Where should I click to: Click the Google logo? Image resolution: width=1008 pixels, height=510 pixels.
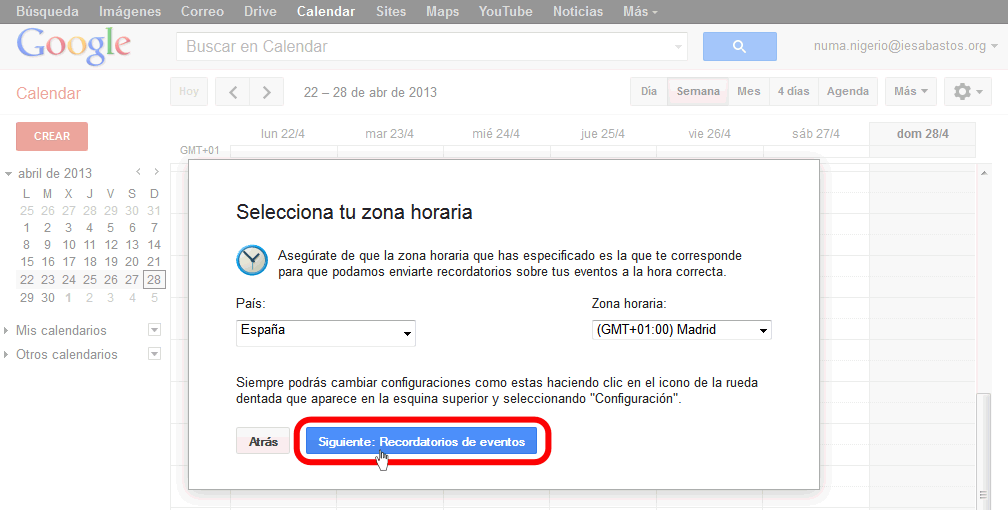73,46
